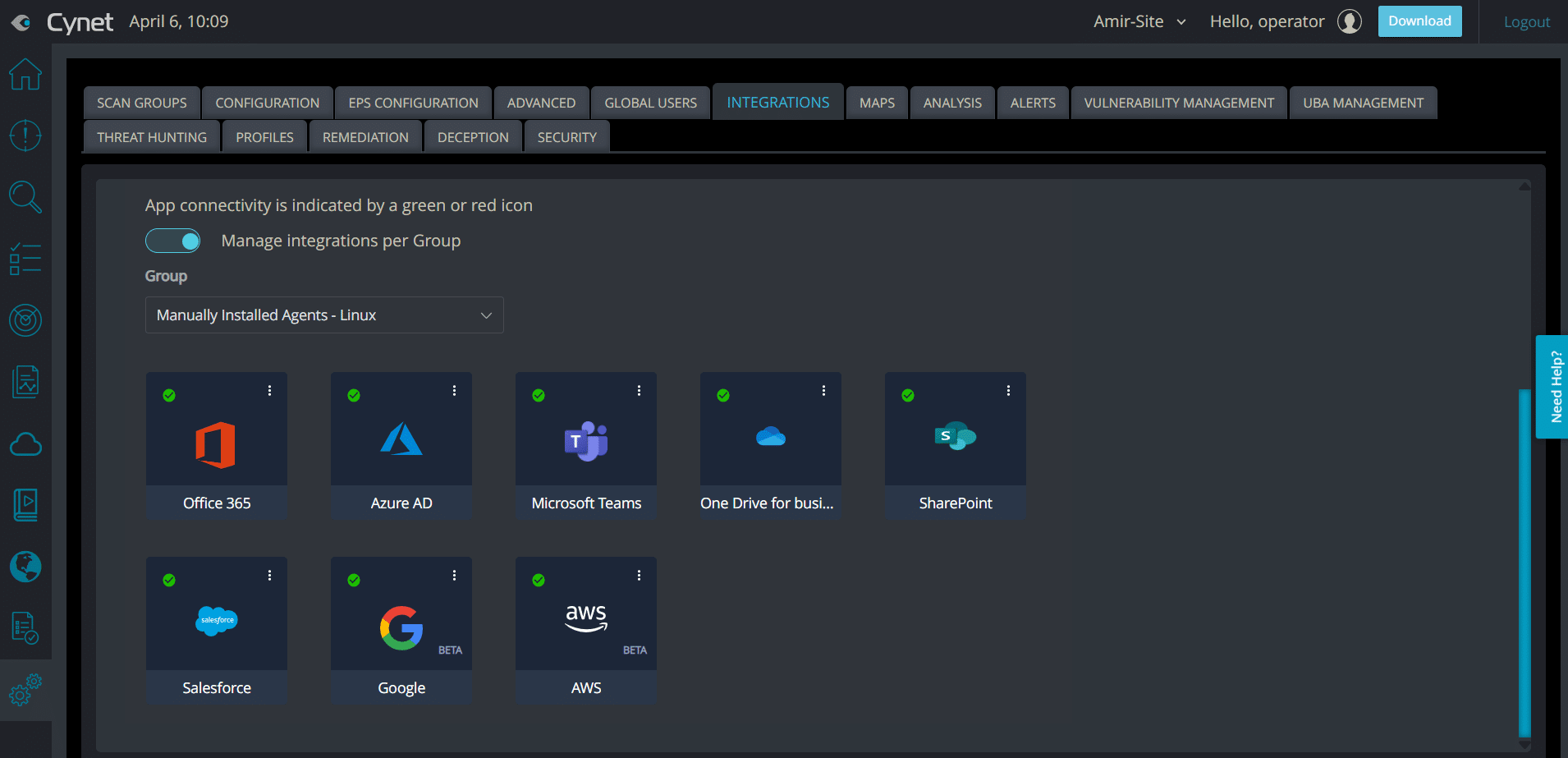Open the Amir-Site site selector dropdown
The width and height of the screenshot is (1568, 758).
point(1139,21)
